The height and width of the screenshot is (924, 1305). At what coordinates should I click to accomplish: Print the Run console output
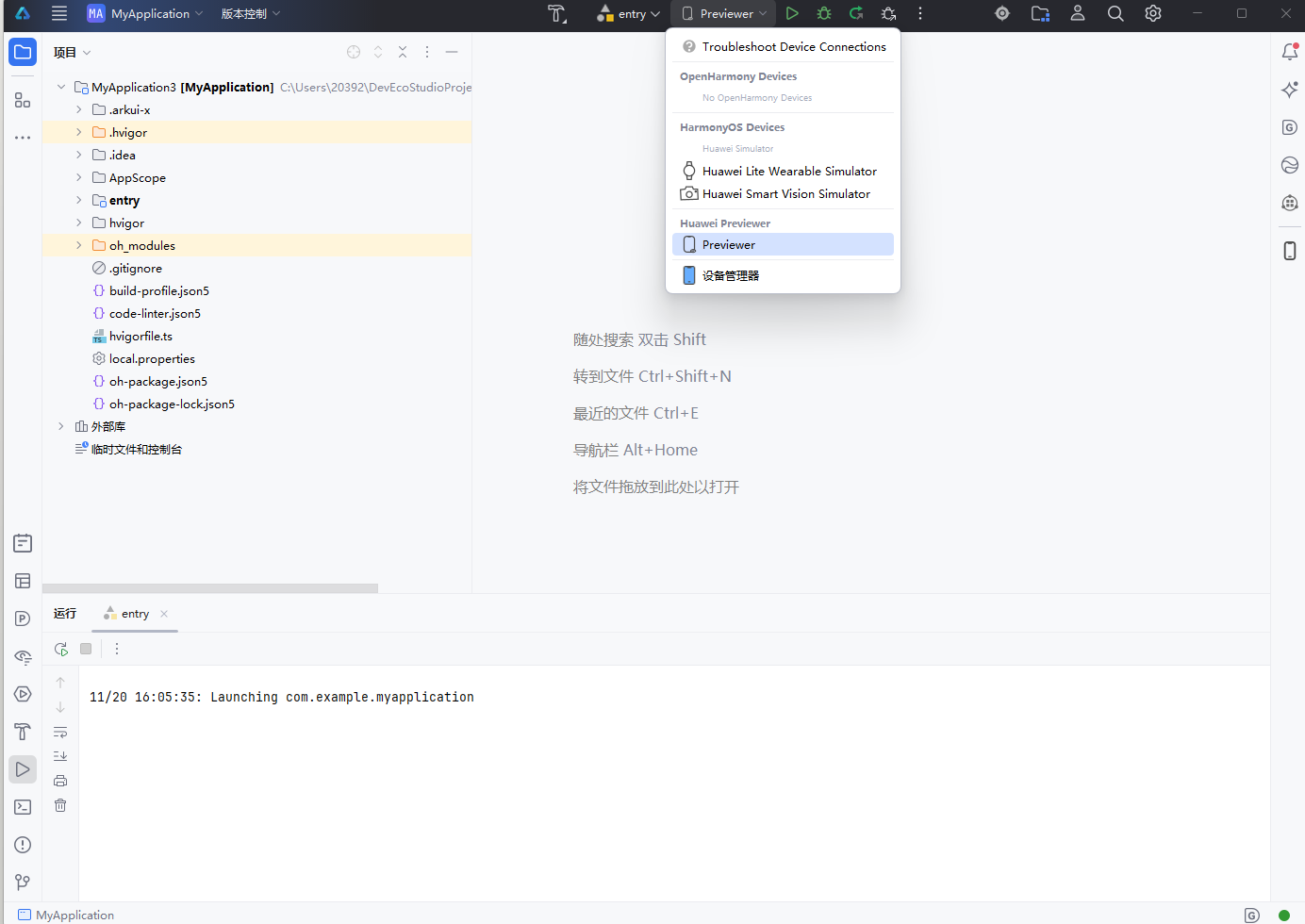60,781
